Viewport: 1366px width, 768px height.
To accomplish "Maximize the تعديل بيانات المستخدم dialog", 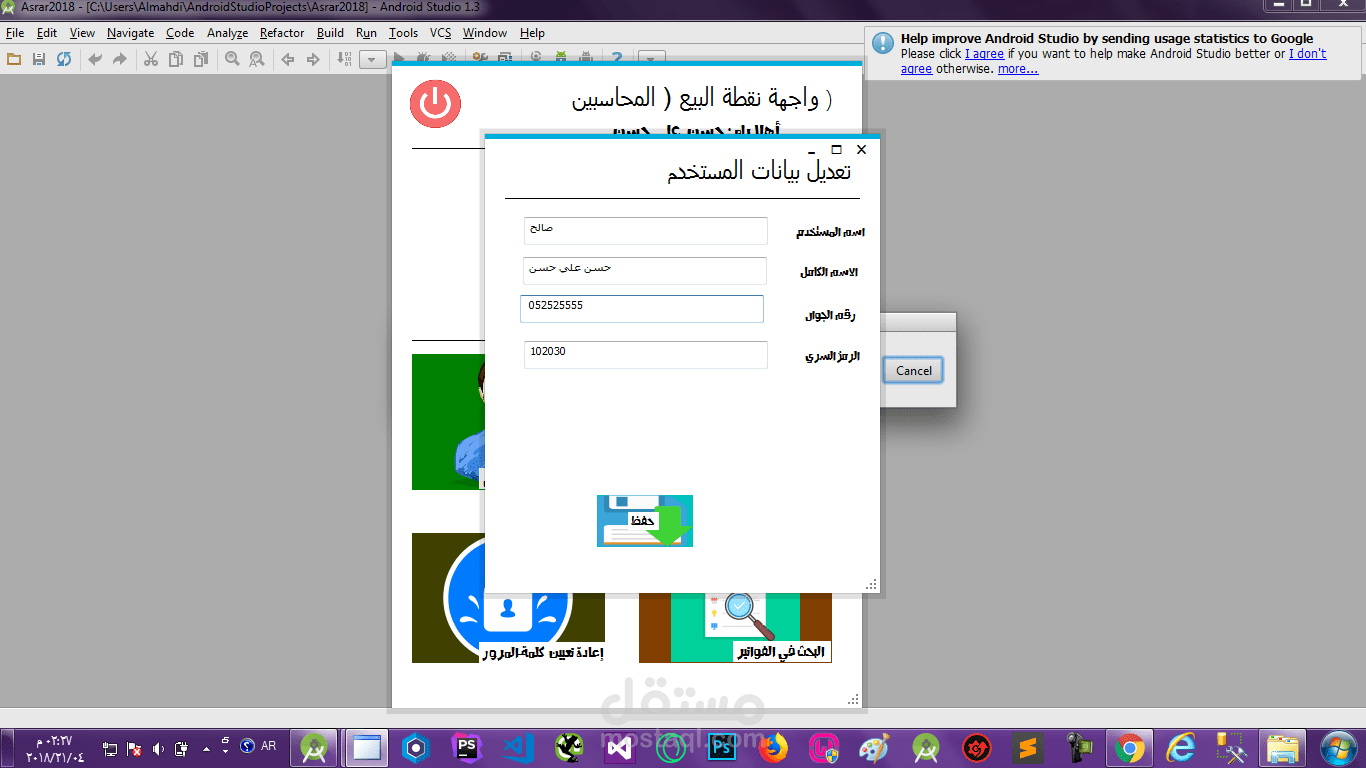I will click(x=837, y=149).
